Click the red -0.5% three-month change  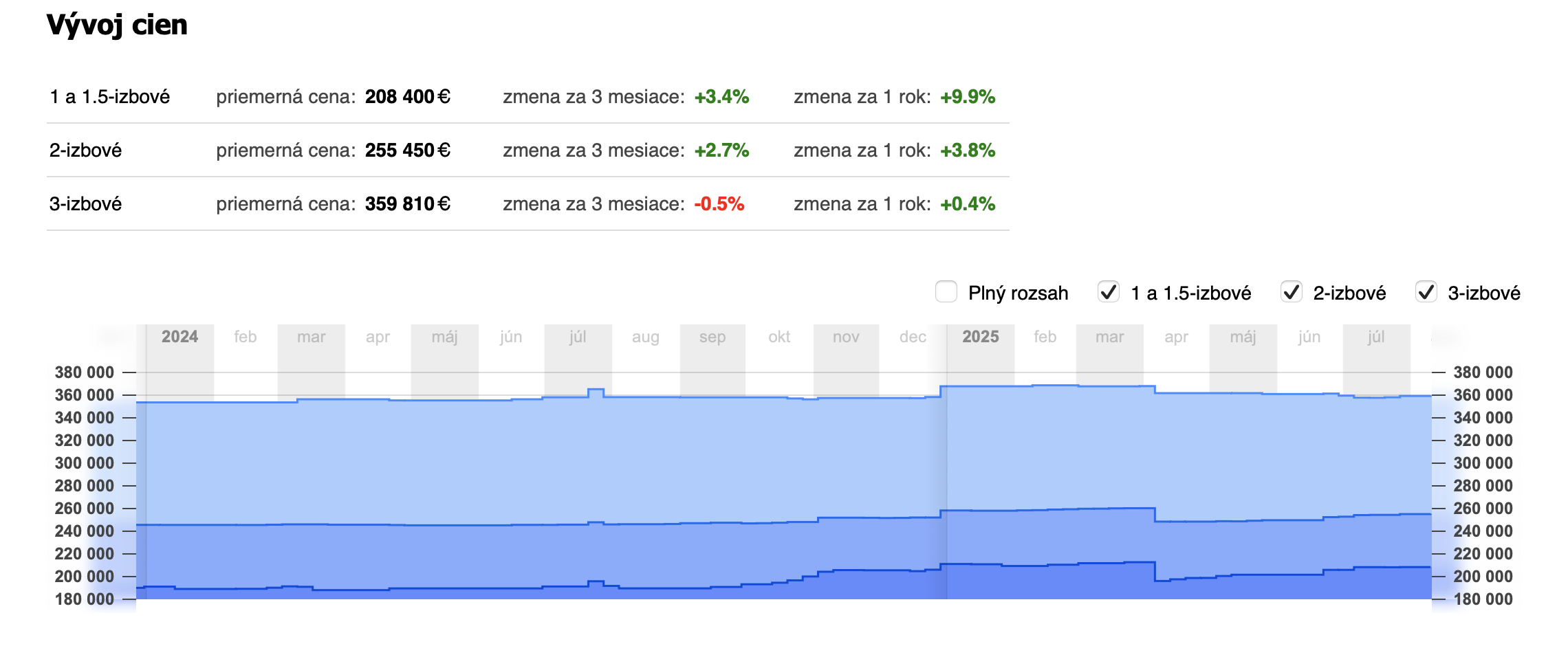[x=719, y=204]
